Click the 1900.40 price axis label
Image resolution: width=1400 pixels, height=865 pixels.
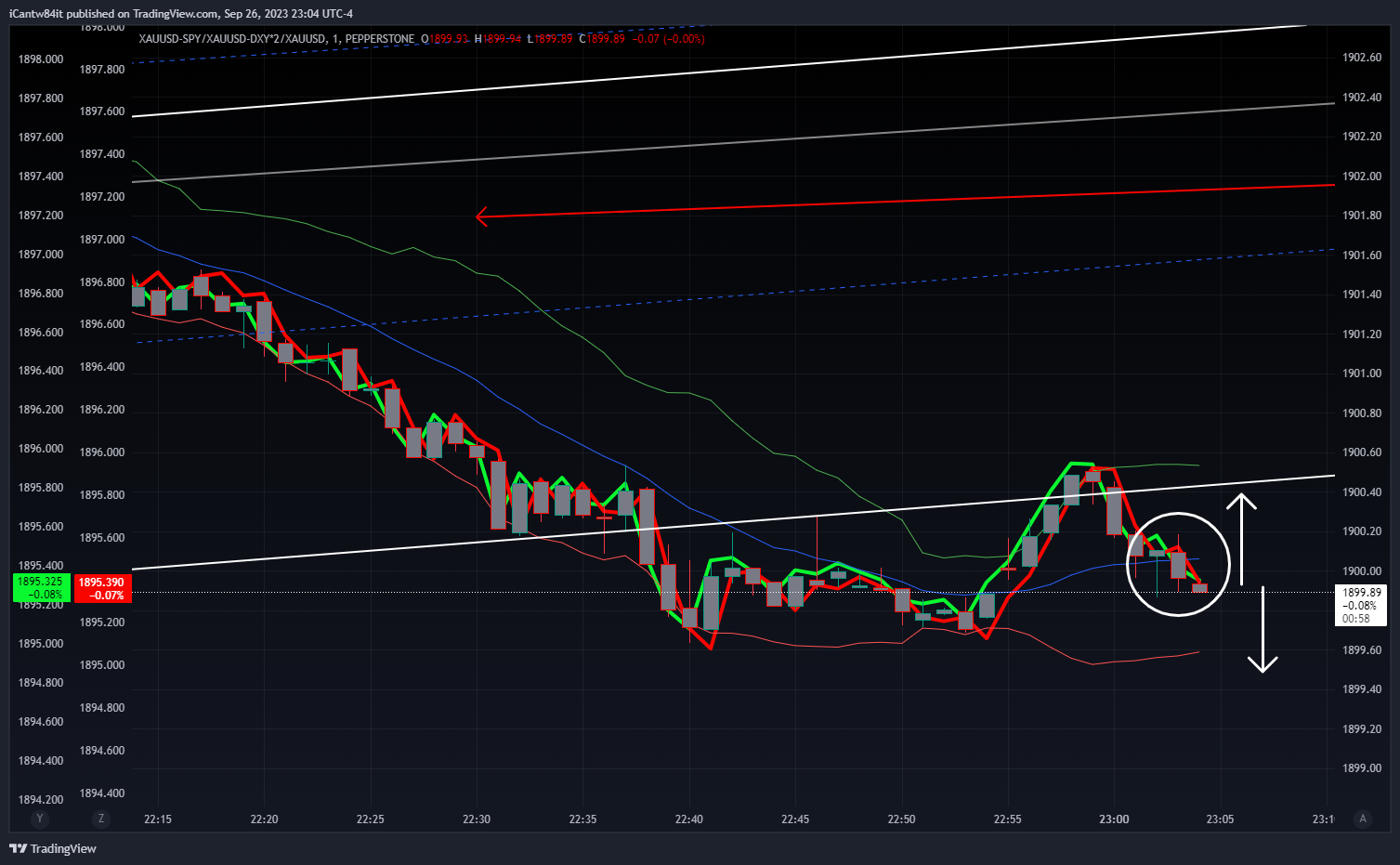1362,492
